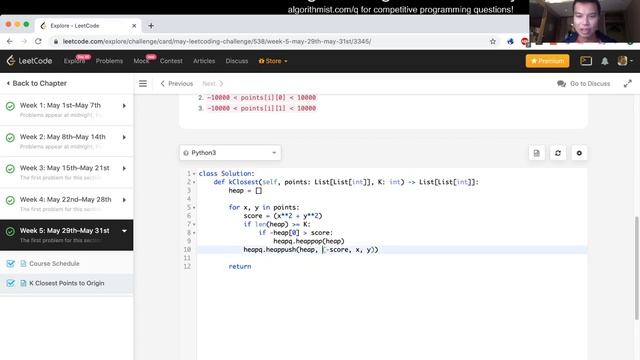The width and height of the screenshot is (640, 360).
Task: Click the K Closest Points document icon
Action: click(x=23, y=283)
